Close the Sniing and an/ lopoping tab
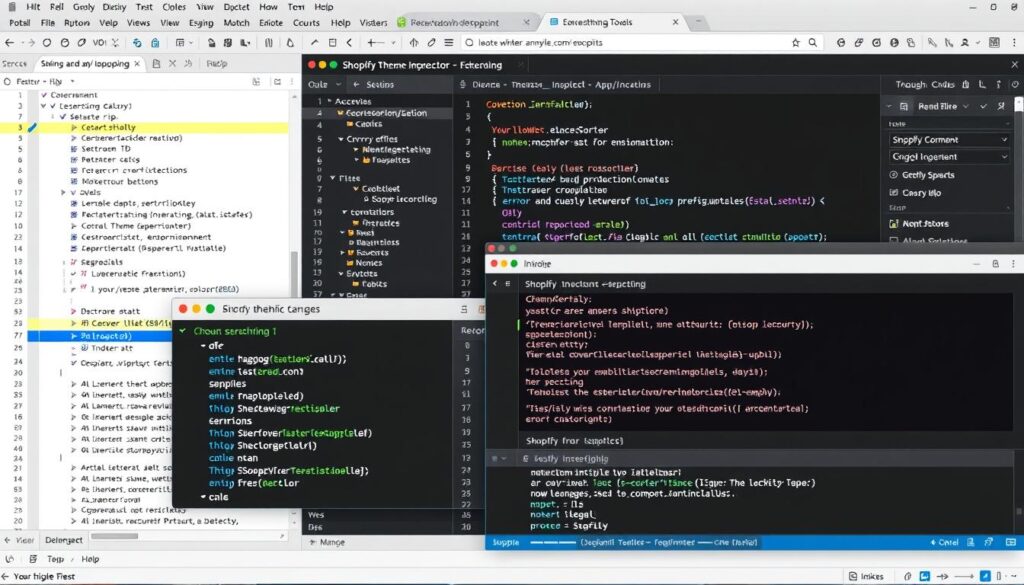The width and height of the screenshot is (1024, 585). coord(137,64)
